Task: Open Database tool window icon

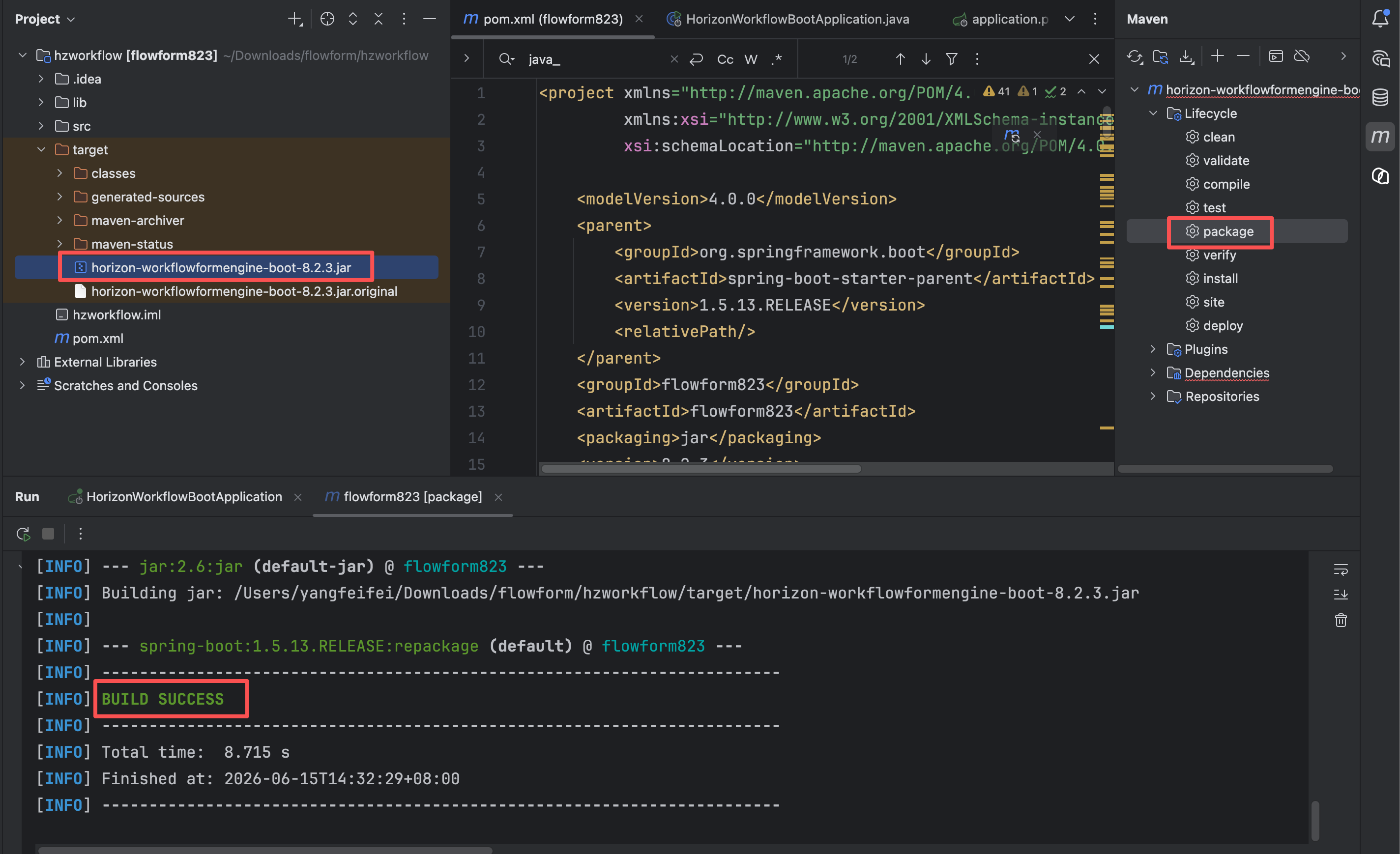Action: (1380, 97)
